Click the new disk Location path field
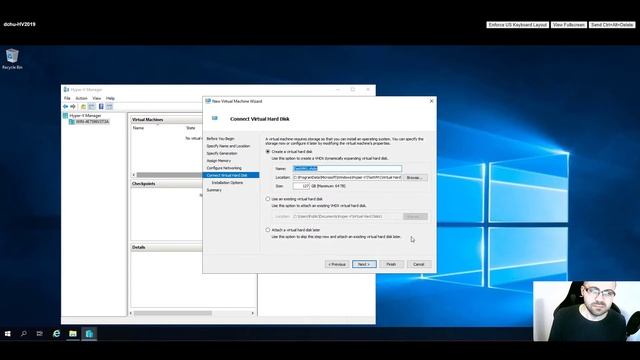Screen dimensions: 640x360 (347, 178)
